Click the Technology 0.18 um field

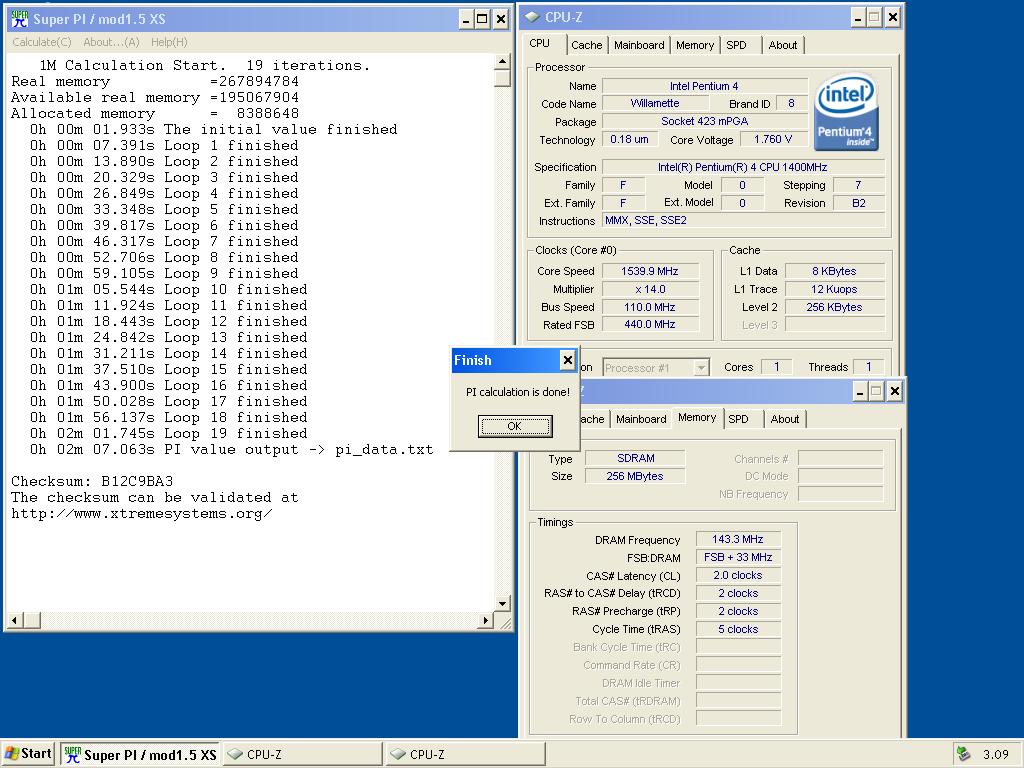(629, 139)
